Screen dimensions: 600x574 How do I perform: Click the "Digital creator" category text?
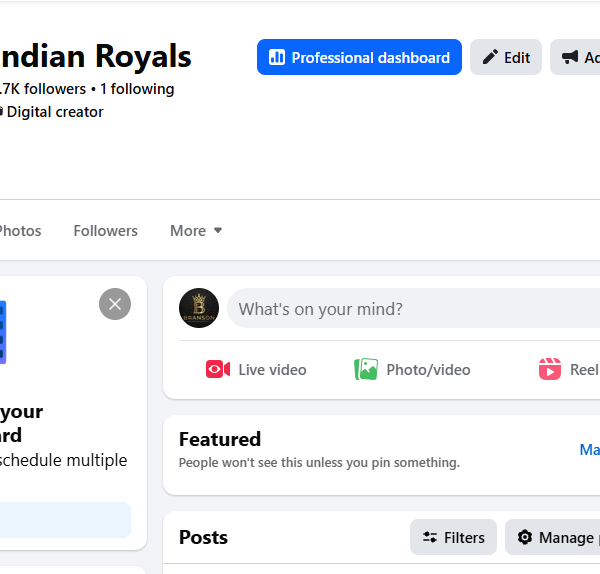pos(55,112)
